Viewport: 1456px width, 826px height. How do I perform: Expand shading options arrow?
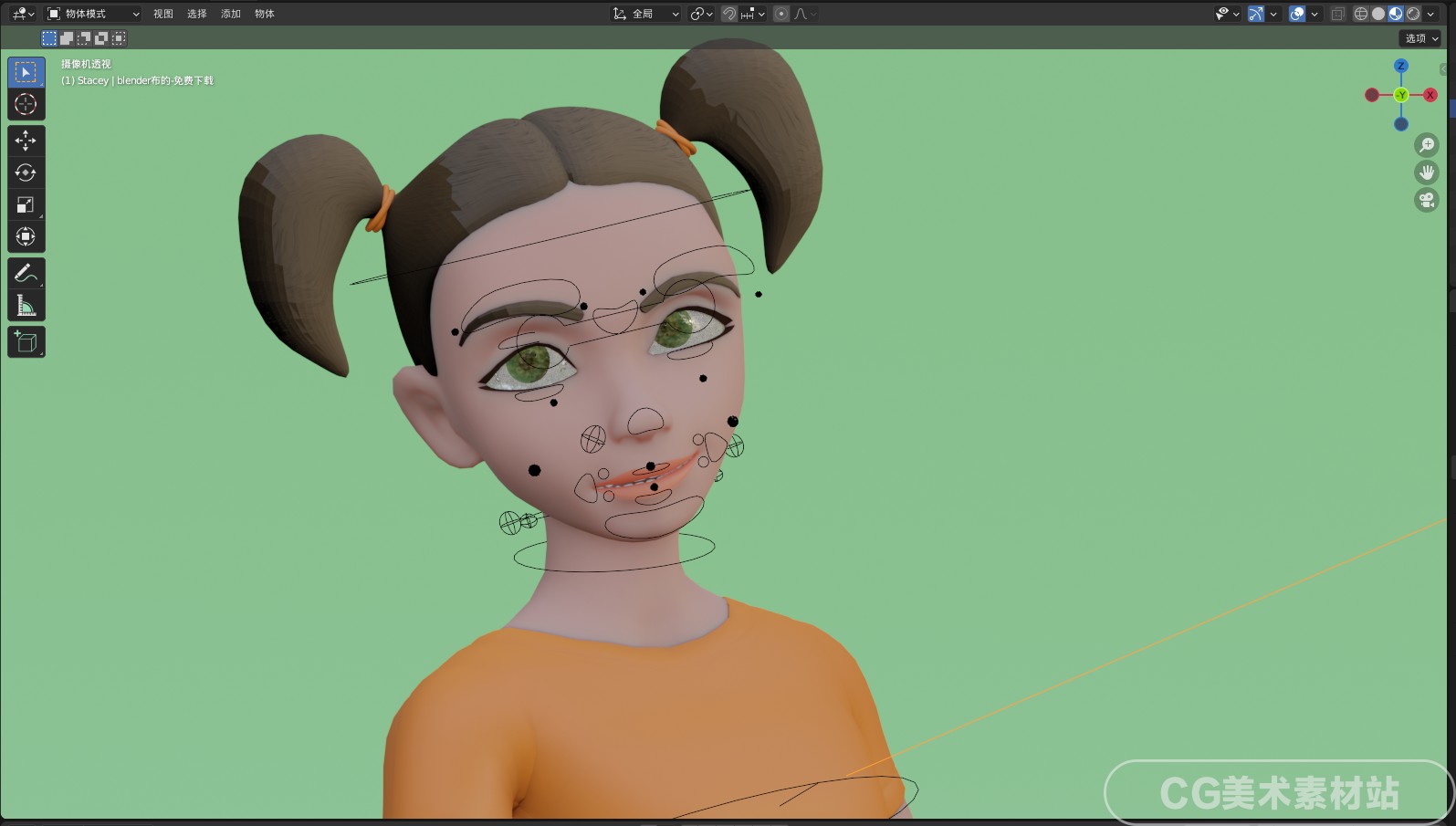pos(1430,14)
